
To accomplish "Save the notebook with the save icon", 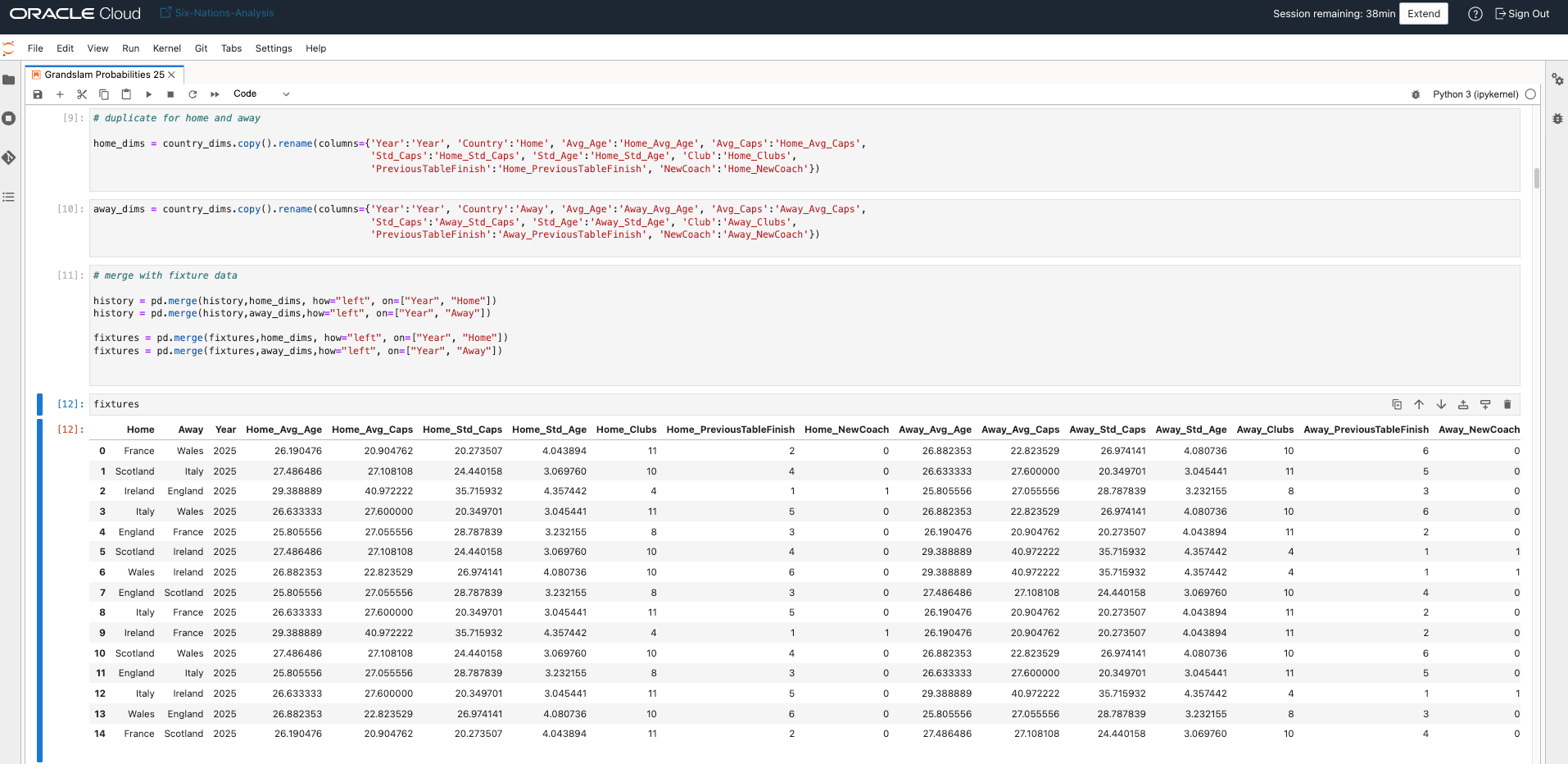I will (x=38, y=94).
